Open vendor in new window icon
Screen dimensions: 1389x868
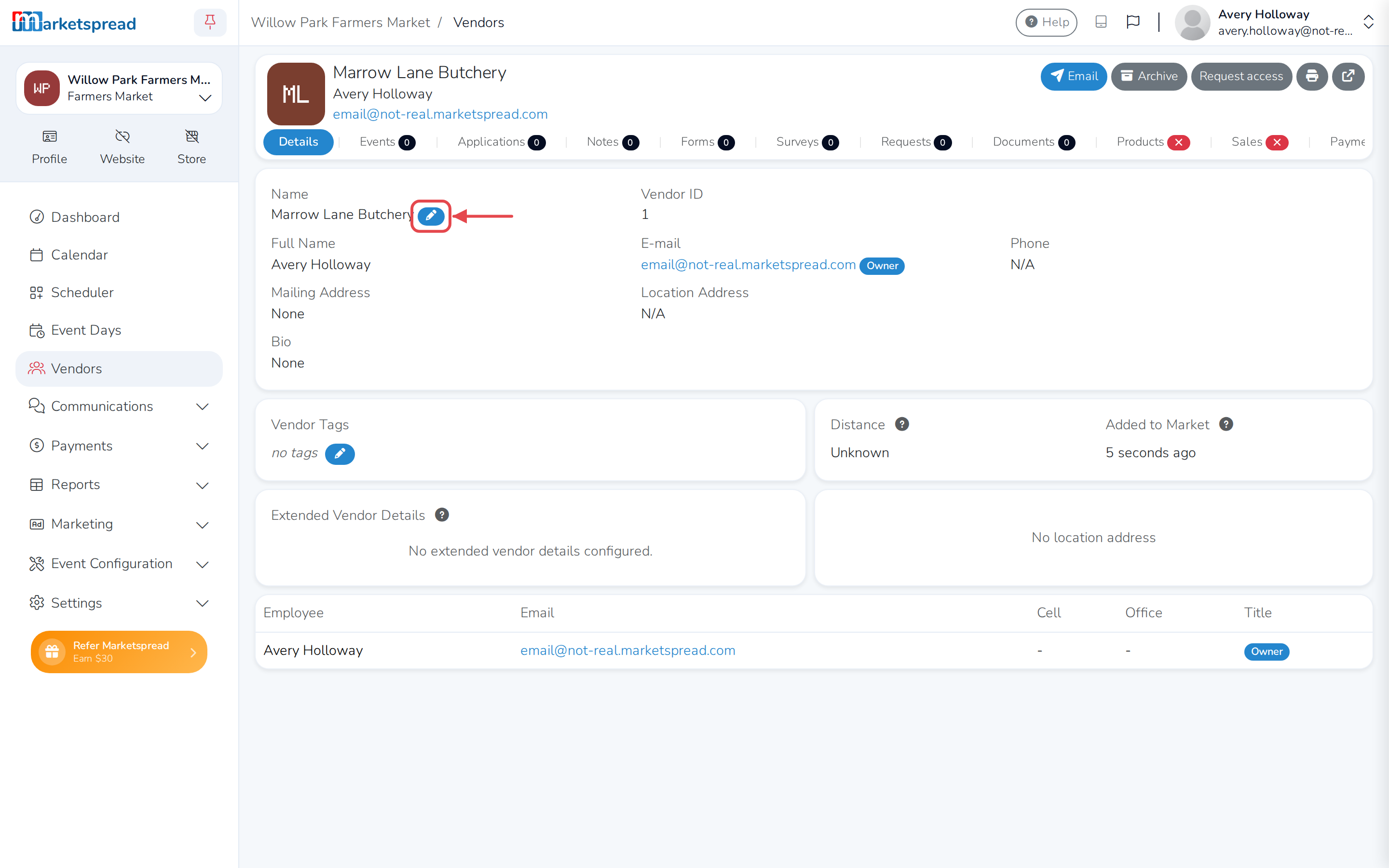pos(1348,76)
